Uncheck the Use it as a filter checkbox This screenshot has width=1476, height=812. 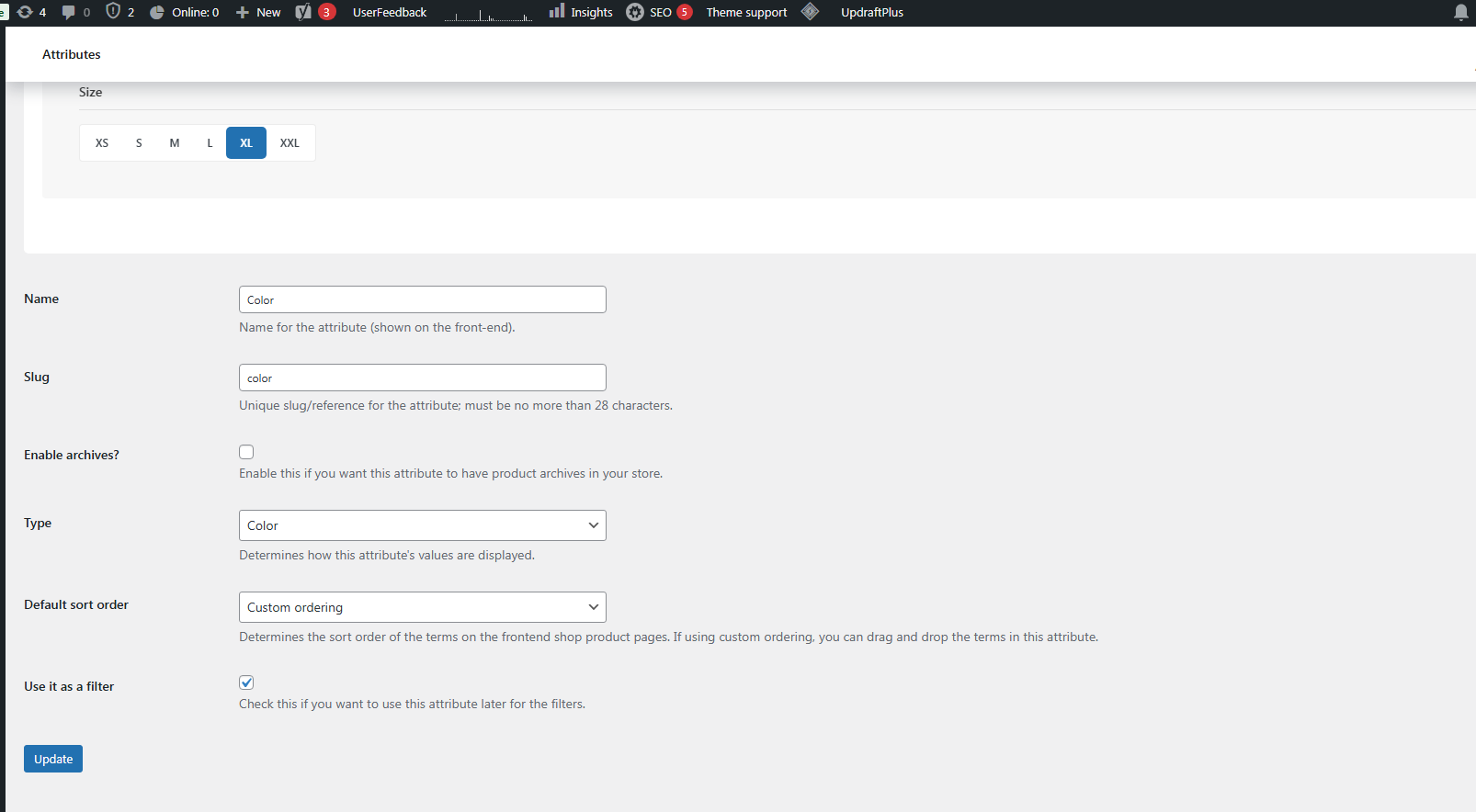[x=246, y=682]
